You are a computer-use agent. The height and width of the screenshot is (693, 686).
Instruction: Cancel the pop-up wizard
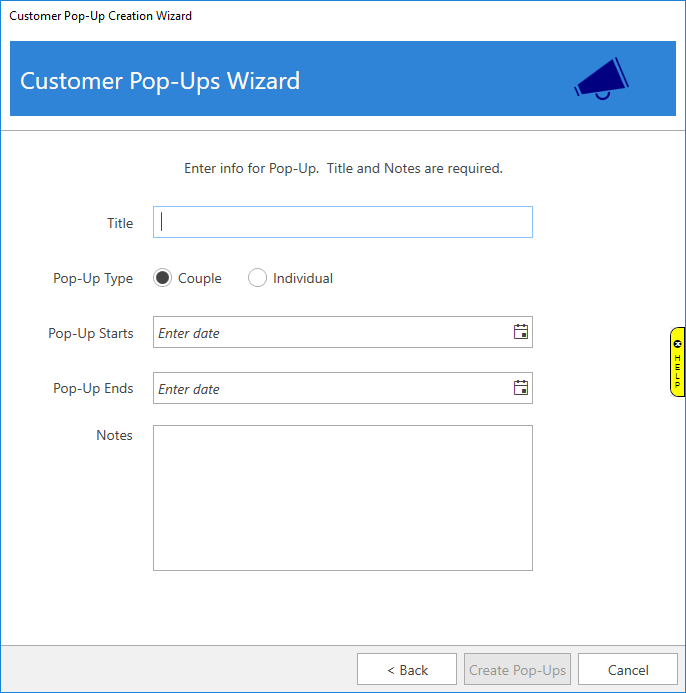(x=627, y=670)
